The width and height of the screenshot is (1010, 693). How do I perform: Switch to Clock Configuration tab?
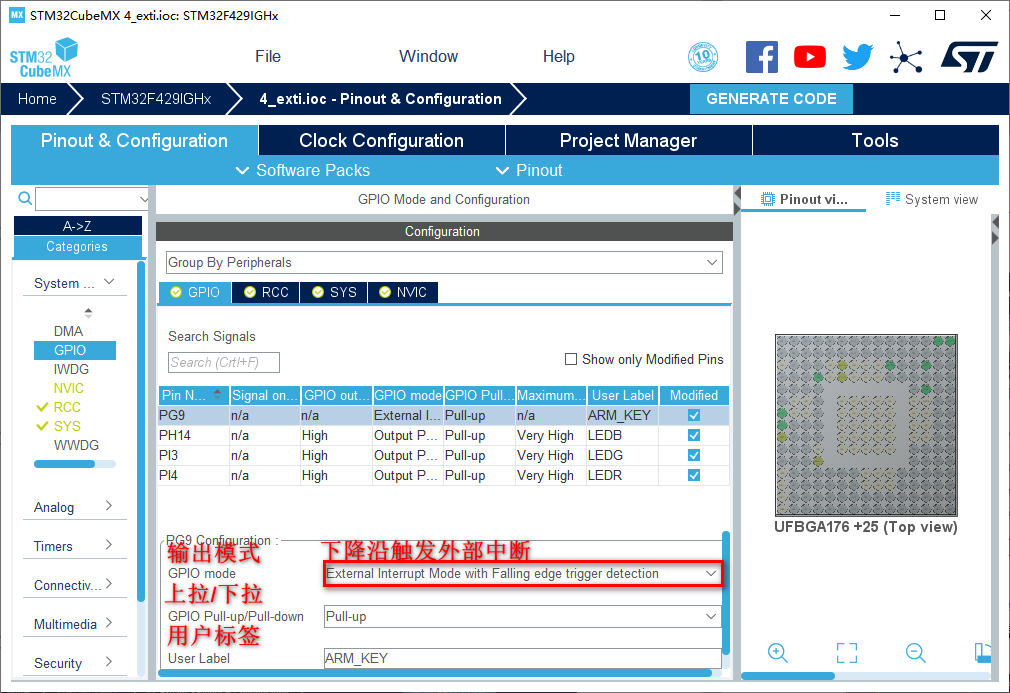(x=381, y=141)
